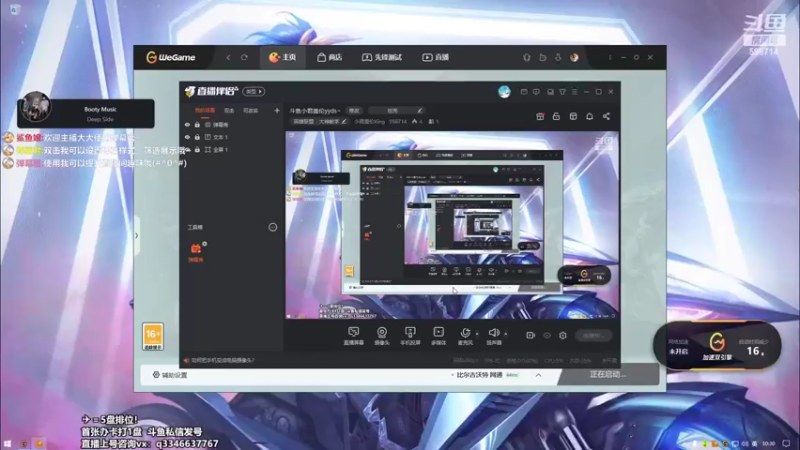Toggle visibility of 文本 1 source
Viewport: 800px width, 450px height.
coord(187,137)
